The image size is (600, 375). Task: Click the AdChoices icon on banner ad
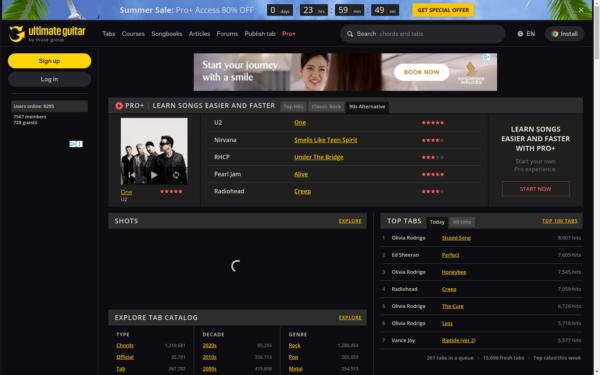[487, 57]
